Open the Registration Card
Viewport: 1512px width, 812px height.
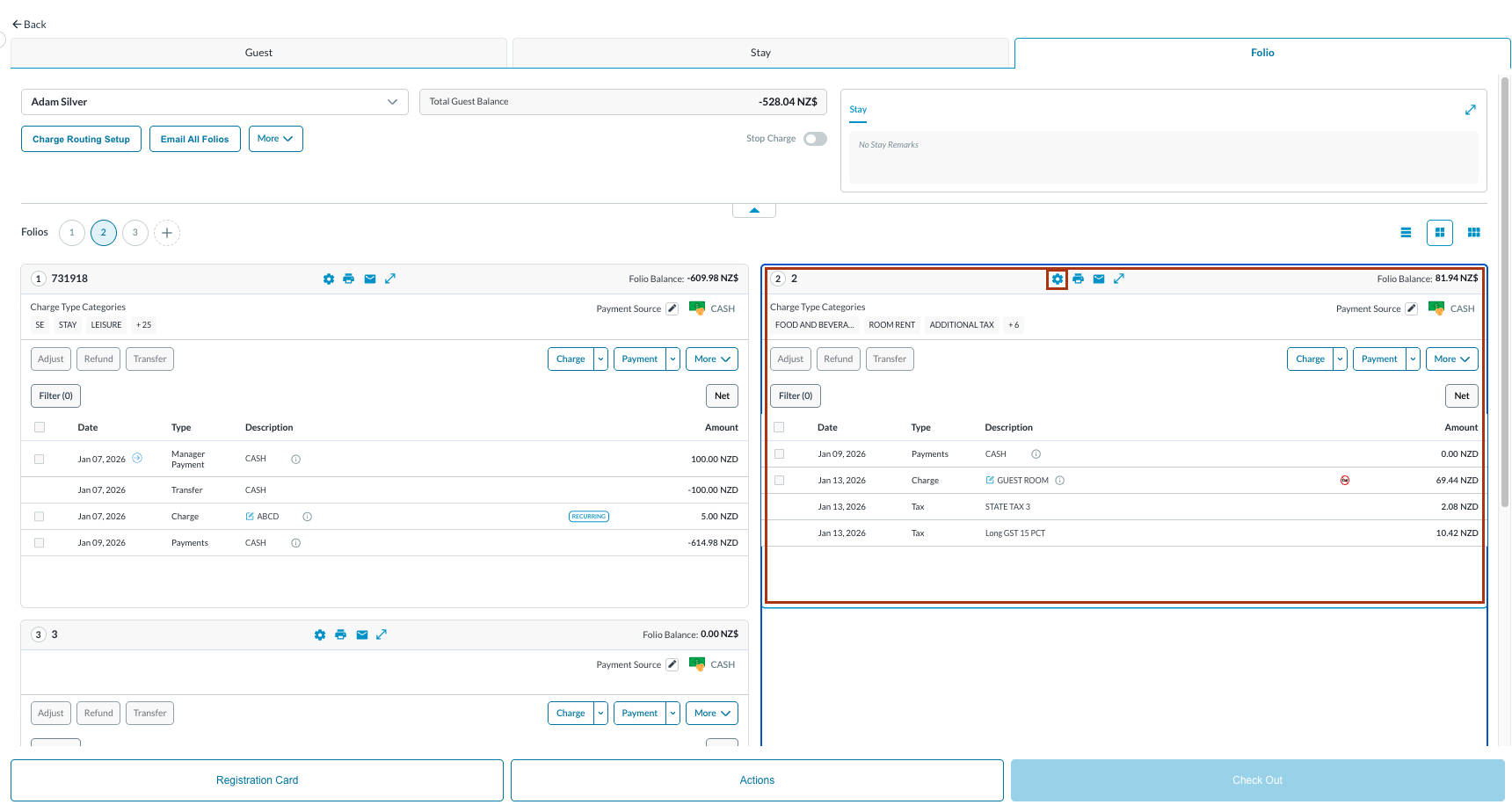coord(257,780)
